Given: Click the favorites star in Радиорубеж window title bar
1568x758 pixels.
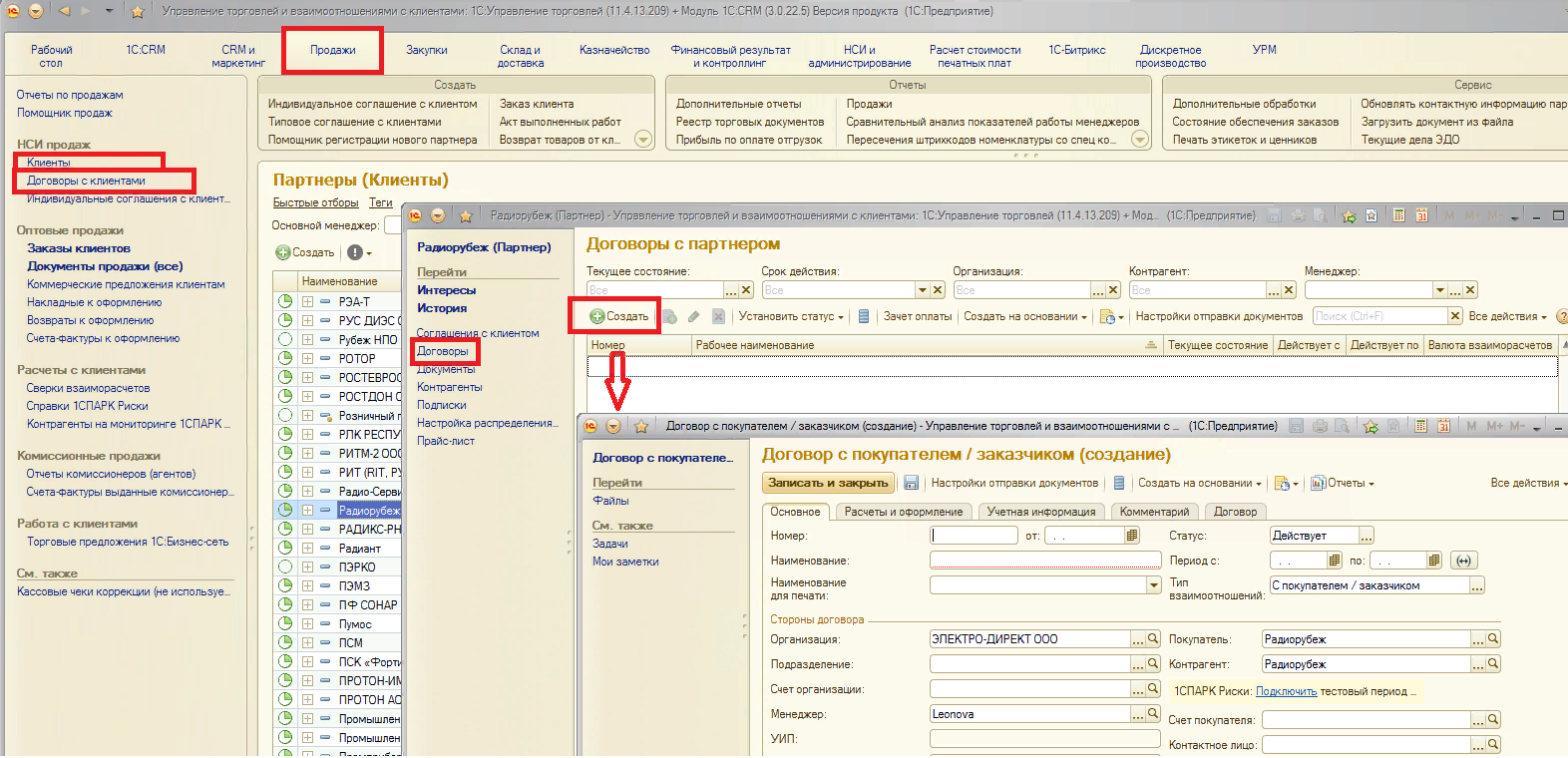Looking at the screenshot, I should (465, 215).
